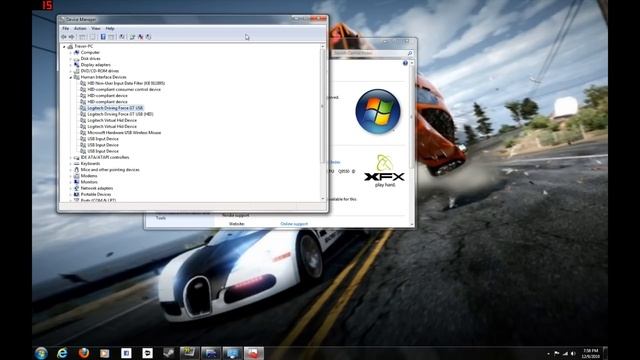Open the Online support link in System window
Image resolution: width=640 pixels, height=360 pixels.
pos(294,224)
